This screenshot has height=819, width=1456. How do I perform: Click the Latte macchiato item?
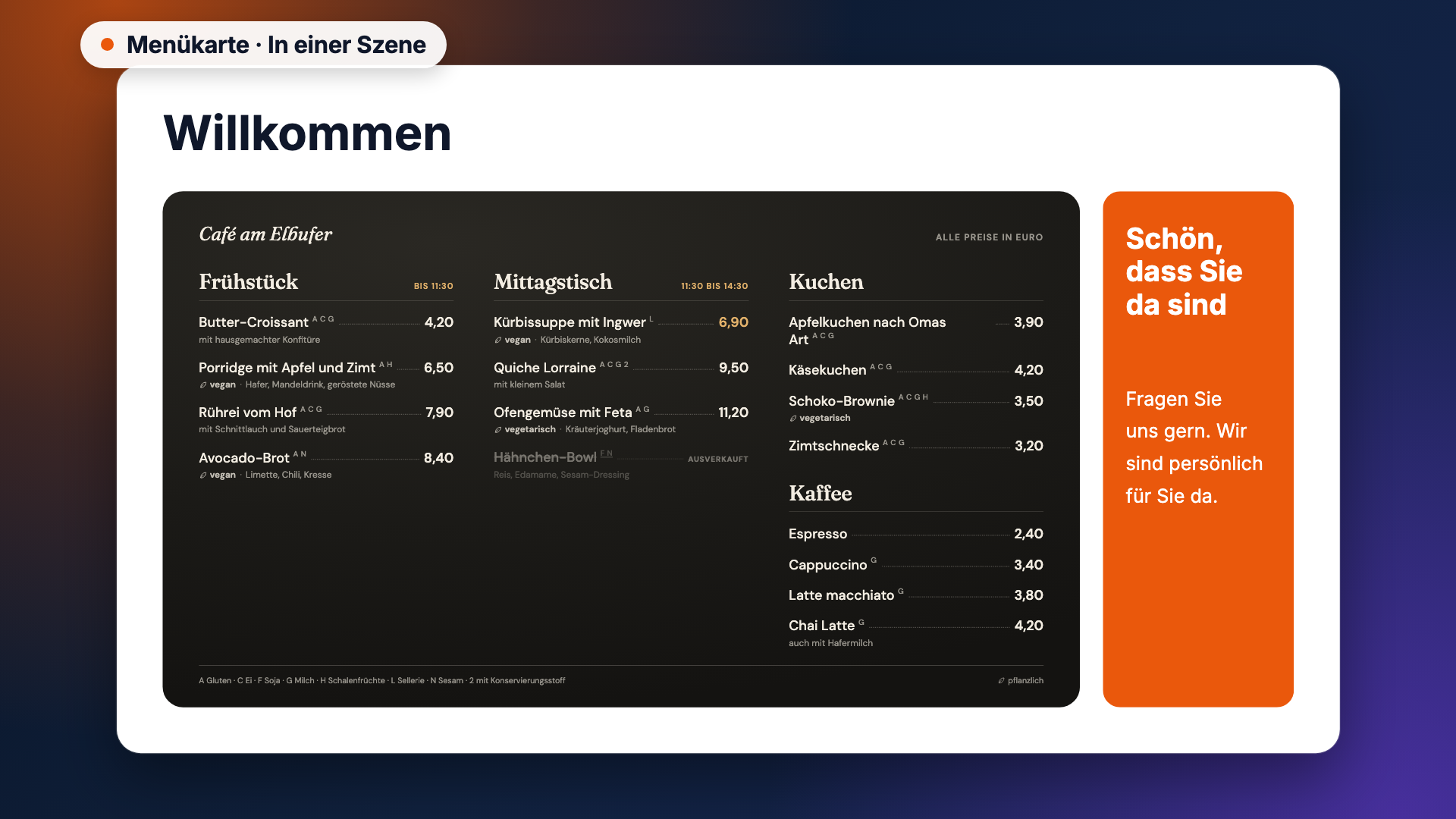(841, 595)
